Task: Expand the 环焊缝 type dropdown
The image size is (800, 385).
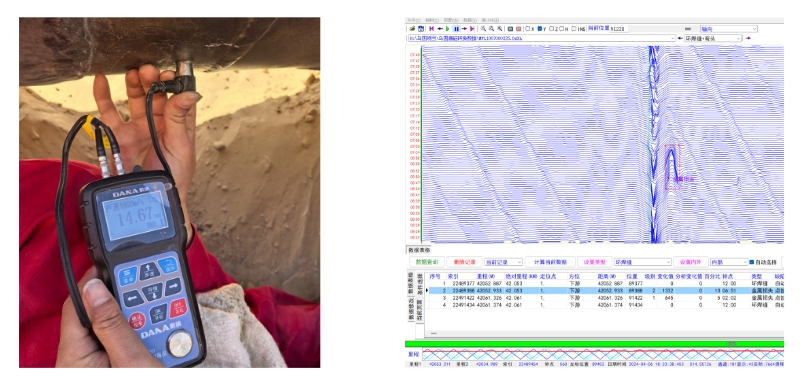Action: [643, 262]
